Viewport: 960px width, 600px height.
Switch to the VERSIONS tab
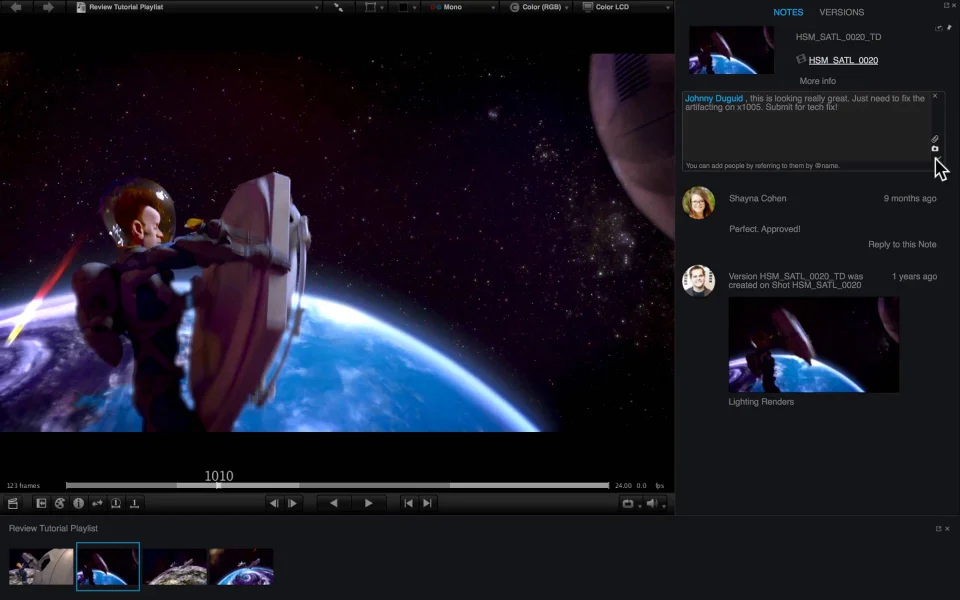pyautogui.click(x=841, y=12)
